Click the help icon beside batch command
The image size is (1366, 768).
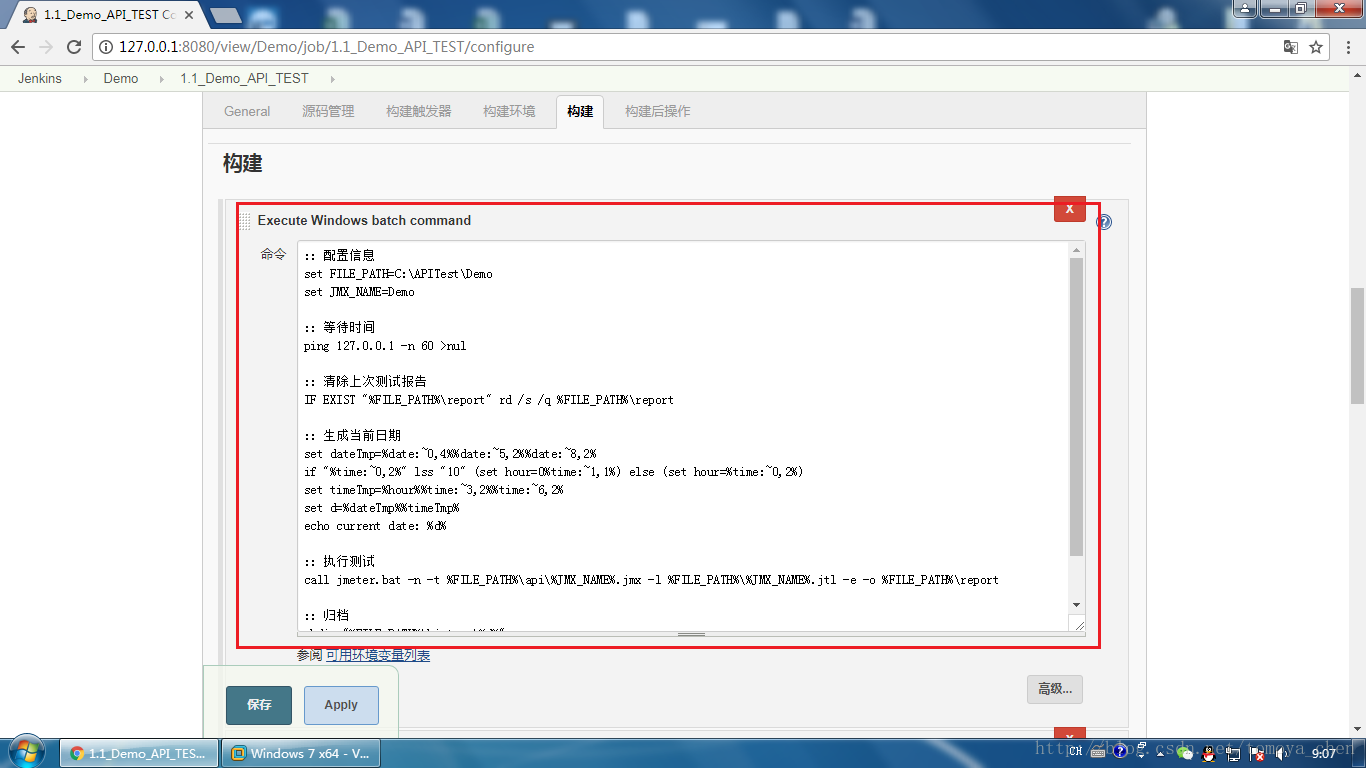tap(1104, 222)
